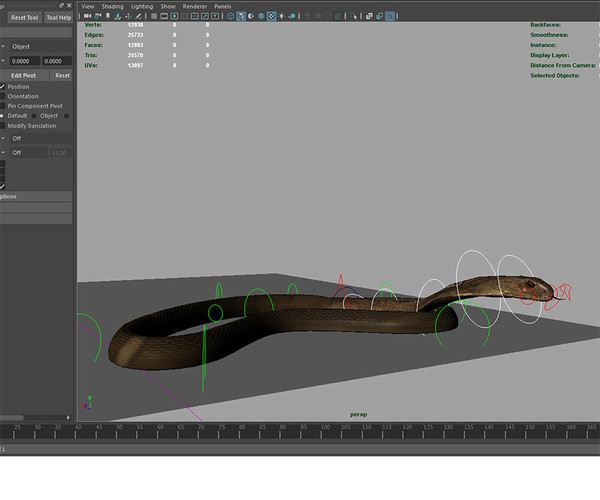This screenshot has height=500, width=600.
Task: Open the Lighting menu
Action: click(x=142, y=7)
